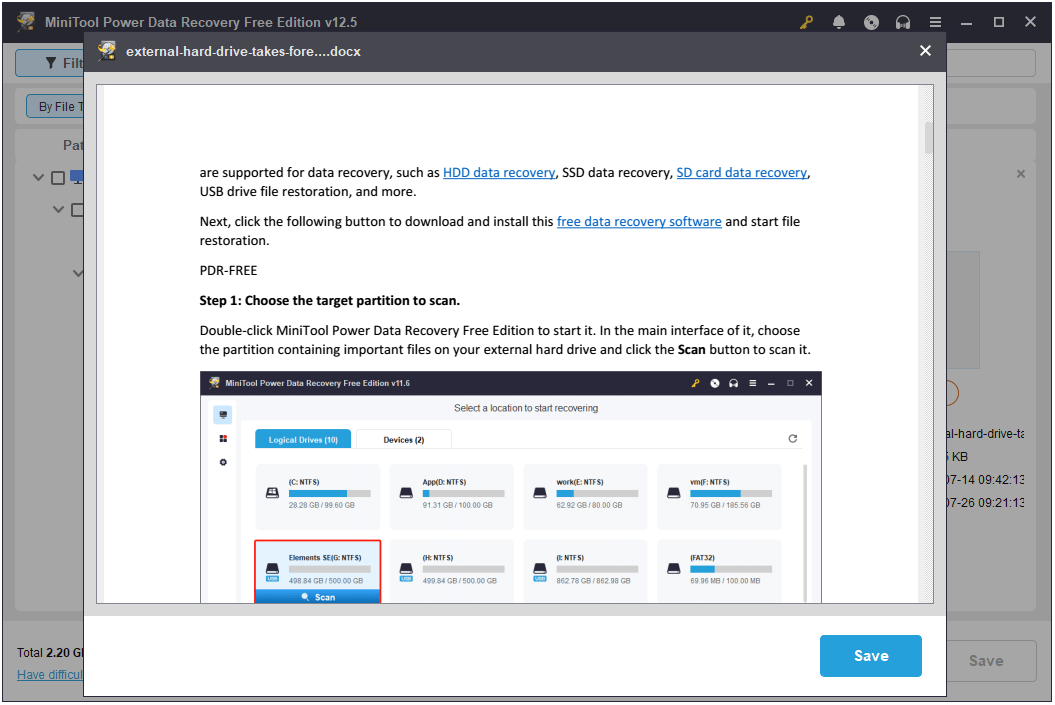
Task: Click the document icon on preview header
Action: pos(107,50)
